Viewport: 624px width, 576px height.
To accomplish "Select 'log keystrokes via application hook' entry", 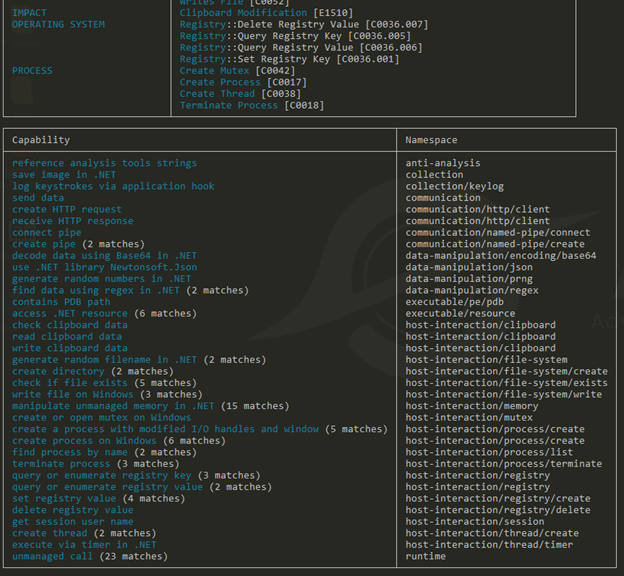I will (x=113, y=186).
